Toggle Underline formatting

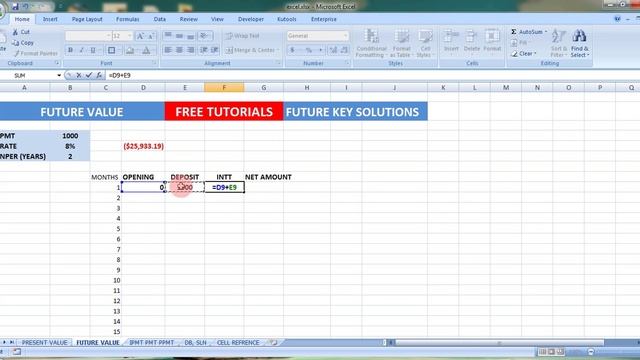click(93, 50)
